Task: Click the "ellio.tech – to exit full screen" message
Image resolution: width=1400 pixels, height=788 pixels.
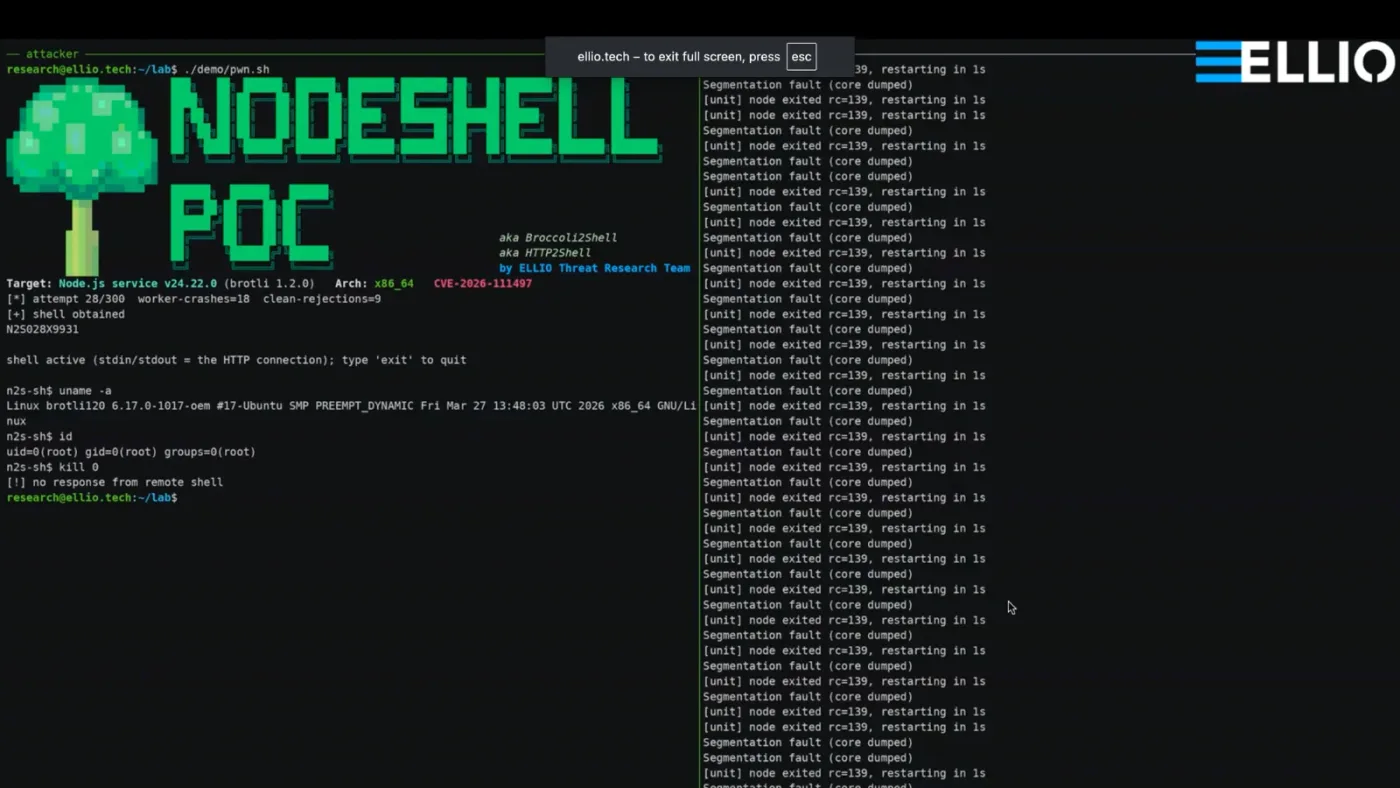Action: (x=678, y=57)
